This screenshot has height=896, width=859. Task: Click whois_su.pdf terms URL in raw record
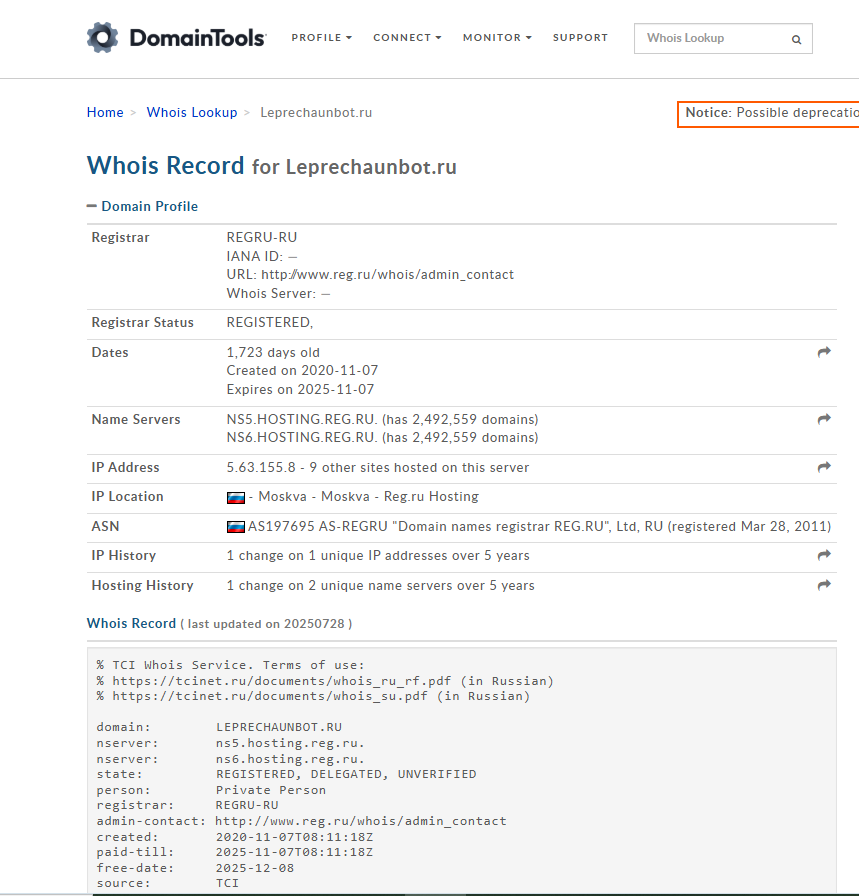(270, 696)
